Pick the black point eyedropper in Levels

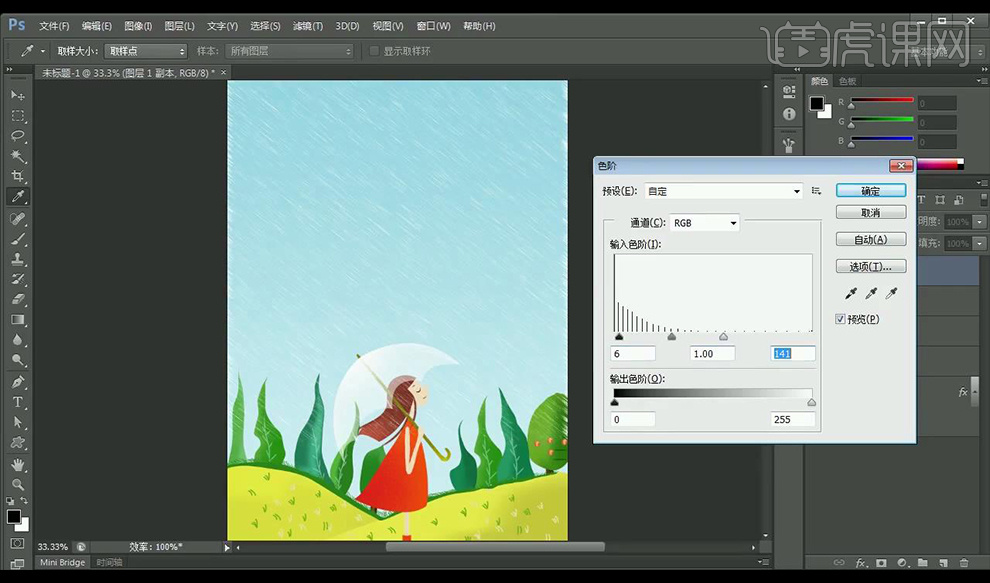point(851,294)
